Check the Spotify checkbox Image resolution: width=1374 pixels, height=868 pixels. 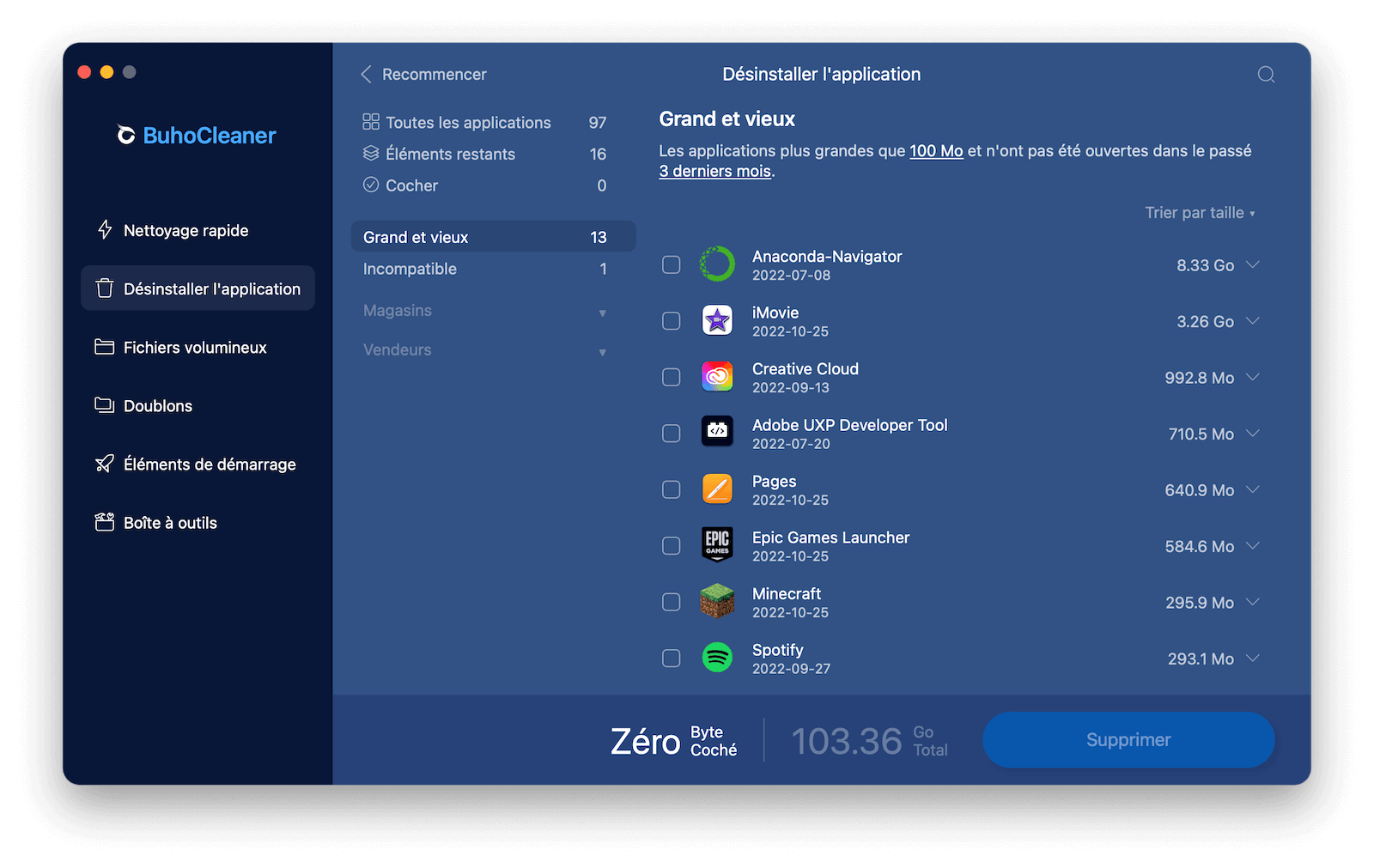[672, 659]
